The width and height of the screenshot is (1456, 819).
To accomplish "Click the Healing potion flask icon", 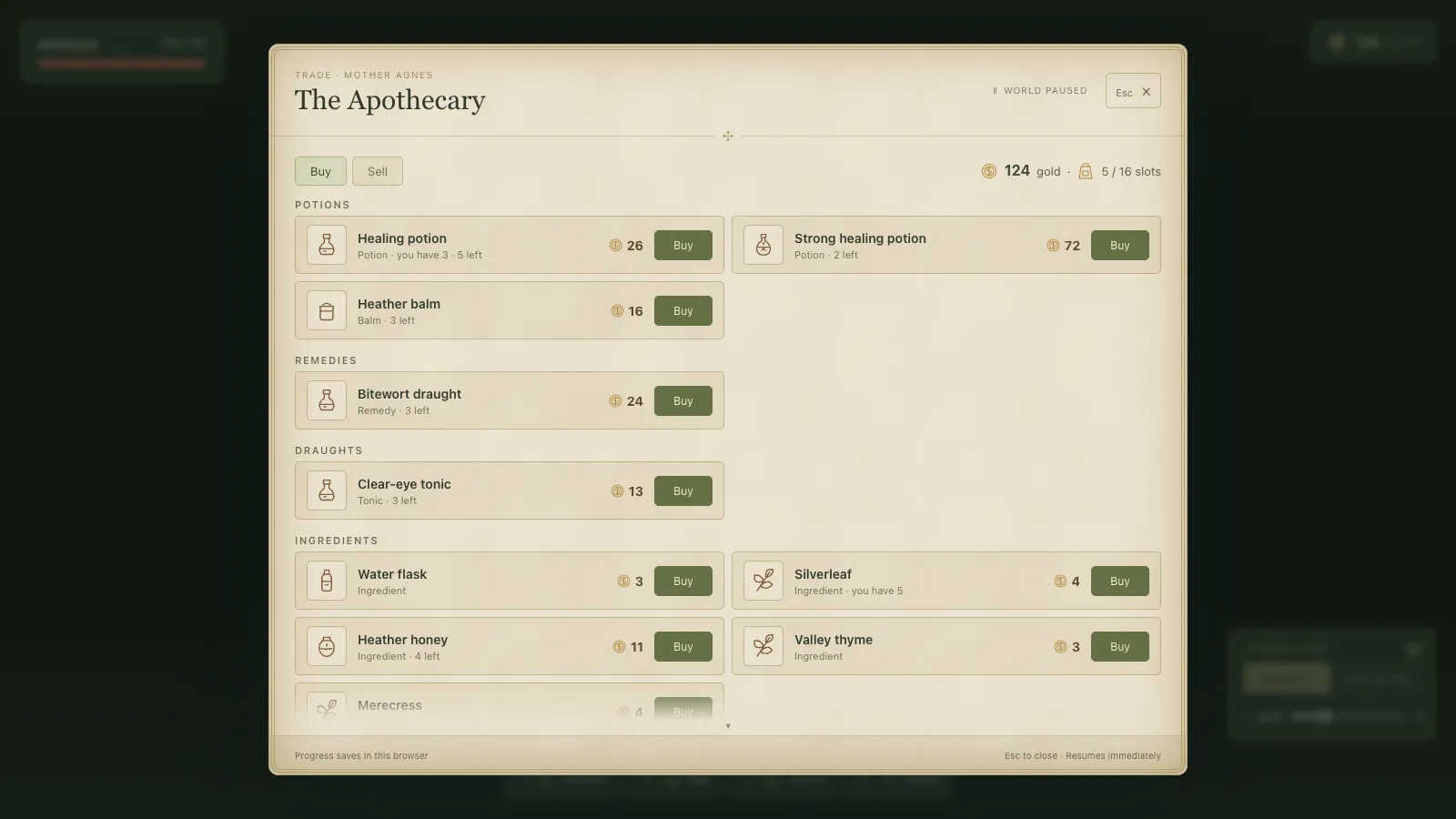I will 327,245.
